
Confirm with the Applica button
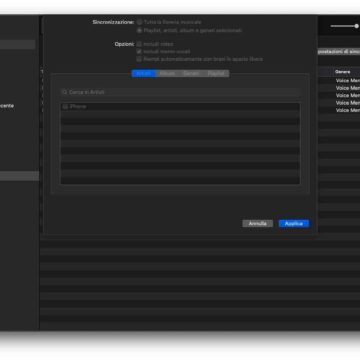tap(294, 224)
